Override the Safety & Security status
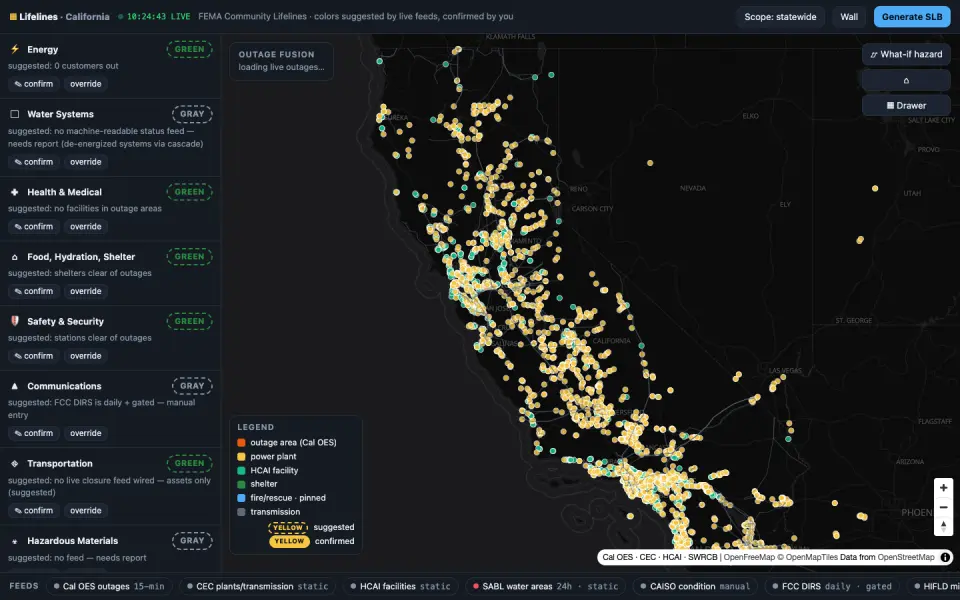Screen dimensions: 960x600 coord(86,356)
